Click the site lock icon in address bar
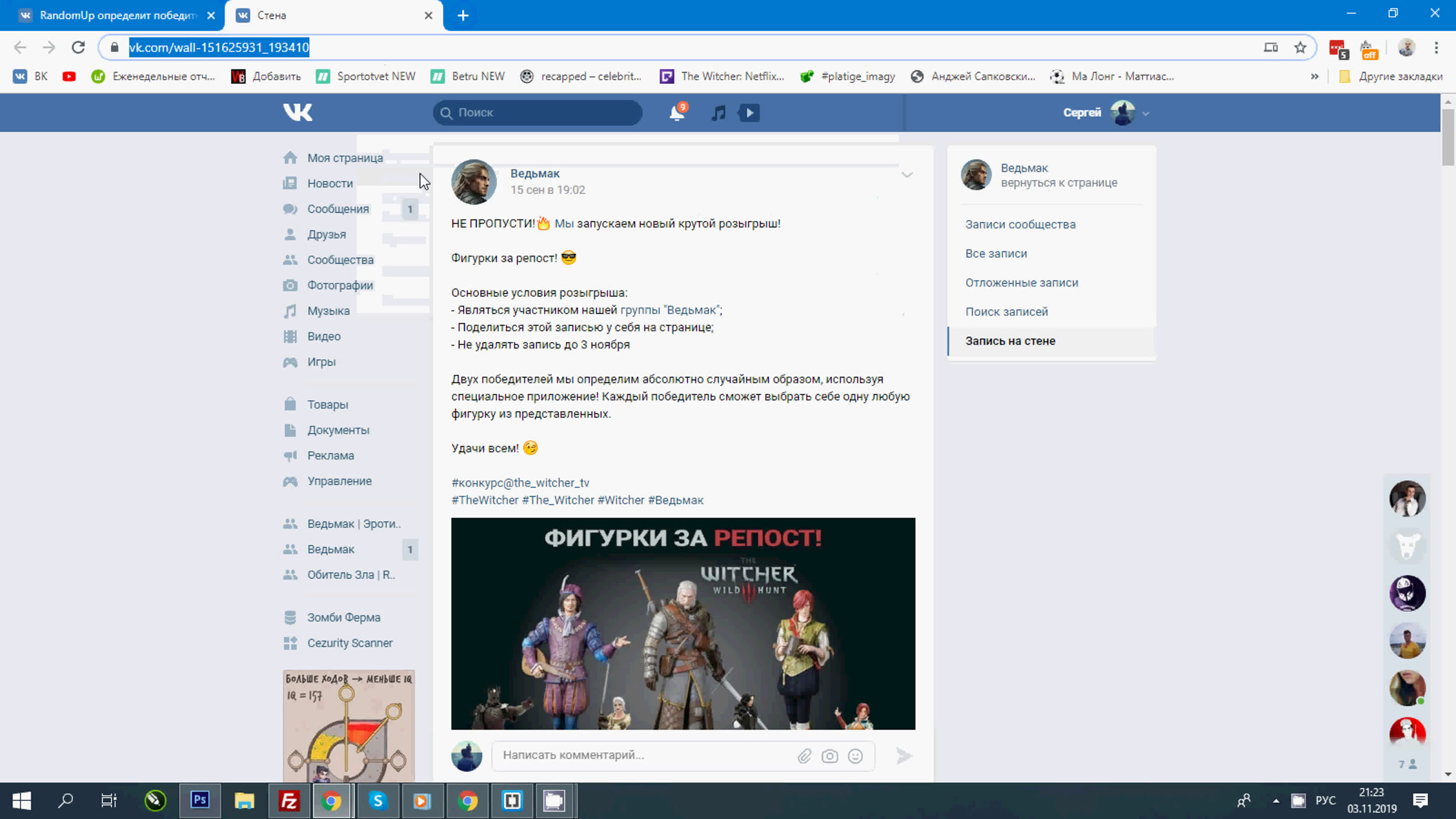Image resolution: width=1456 pixels, height=819 pixels. (114, 48)
